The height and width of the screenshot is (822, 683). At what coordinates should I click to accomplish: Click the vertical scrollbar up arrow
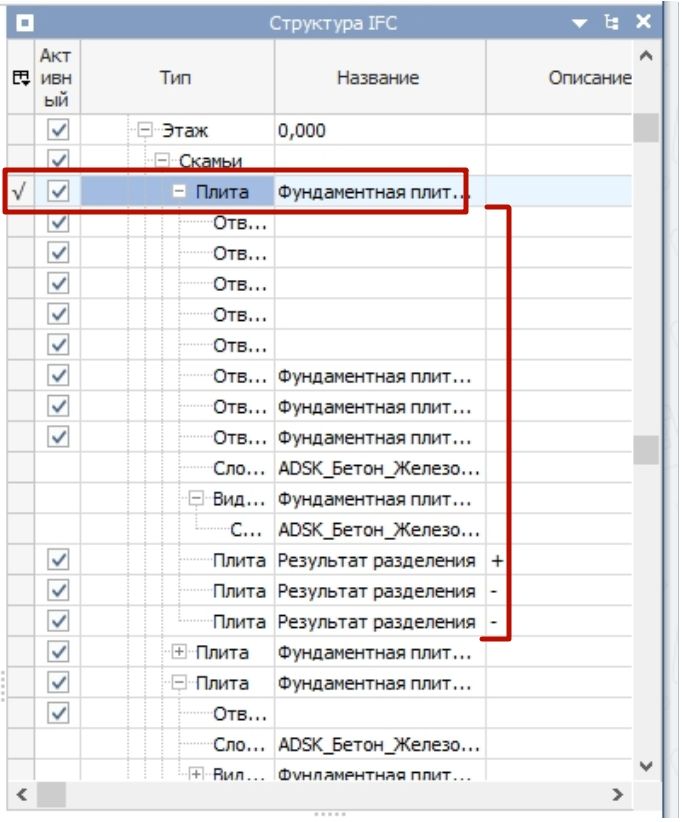point(646,56)
